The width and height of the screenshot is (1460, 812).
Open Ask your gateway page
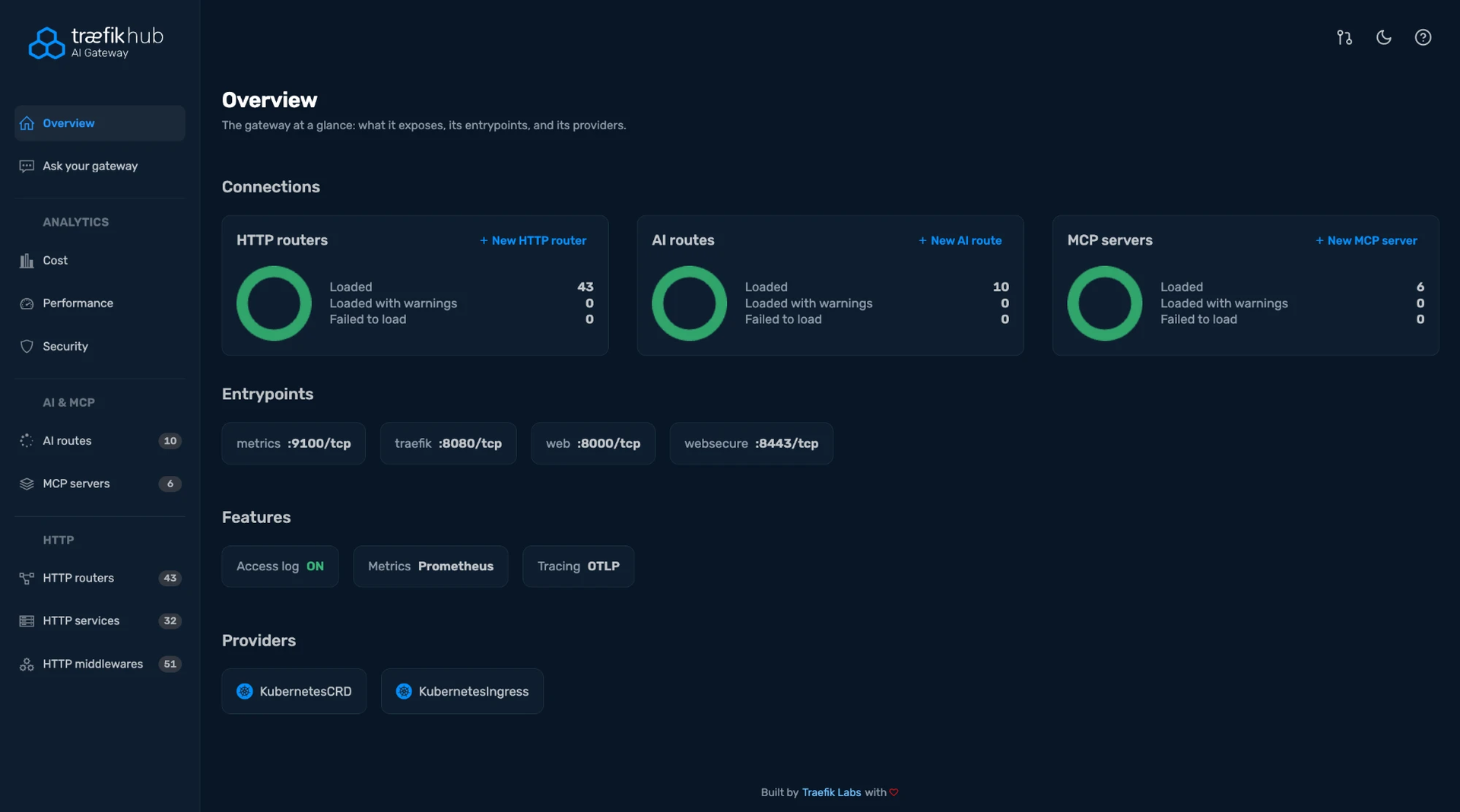coord(100,166)
